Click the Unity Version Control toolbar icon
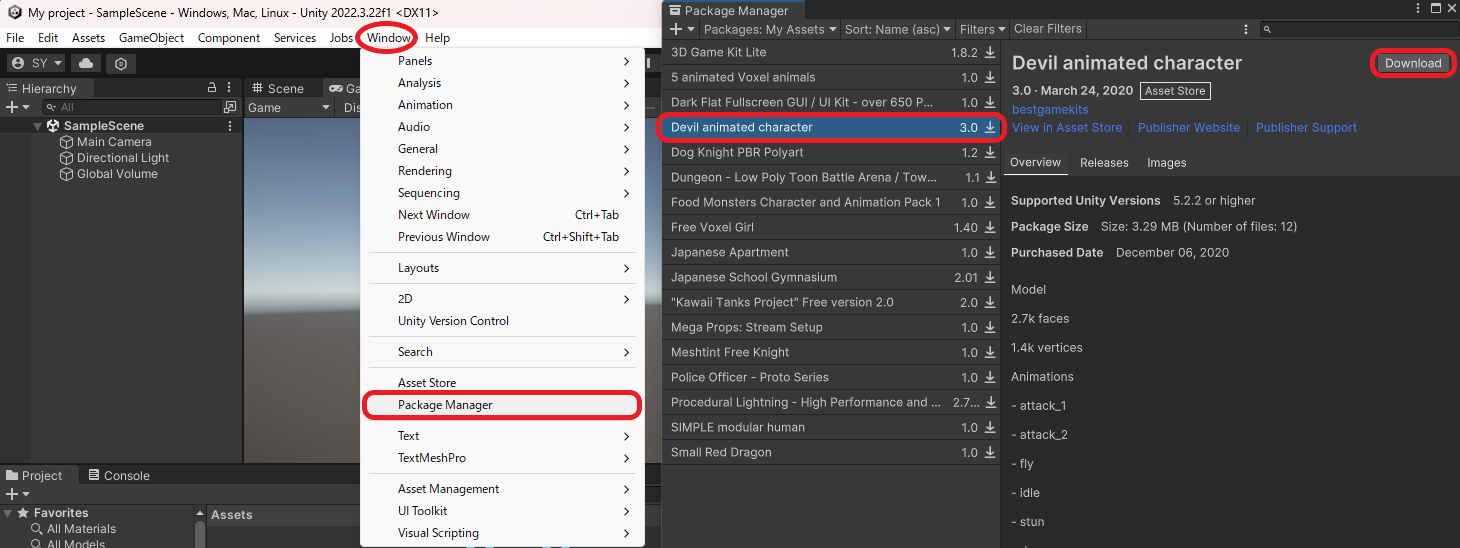 (x=121, y=63)
